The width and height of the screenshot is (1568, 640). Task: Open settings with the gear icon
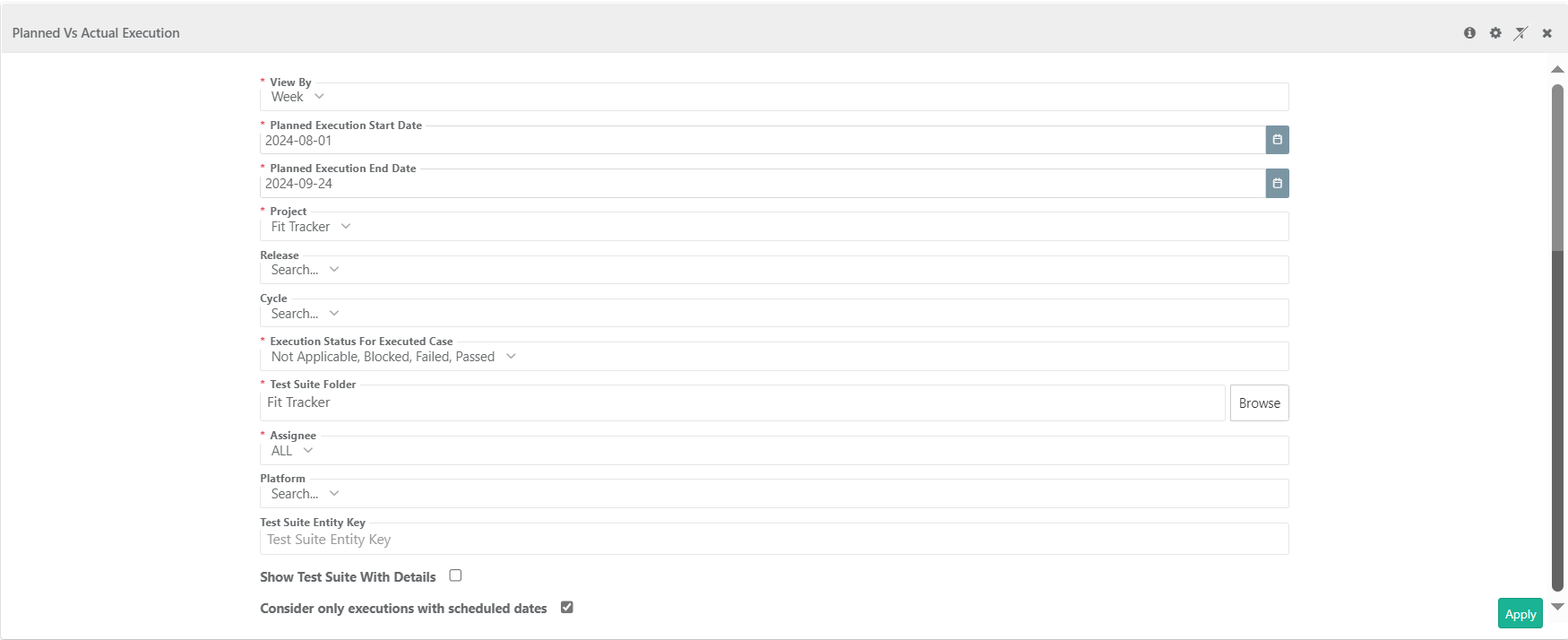coord(1495,33)
